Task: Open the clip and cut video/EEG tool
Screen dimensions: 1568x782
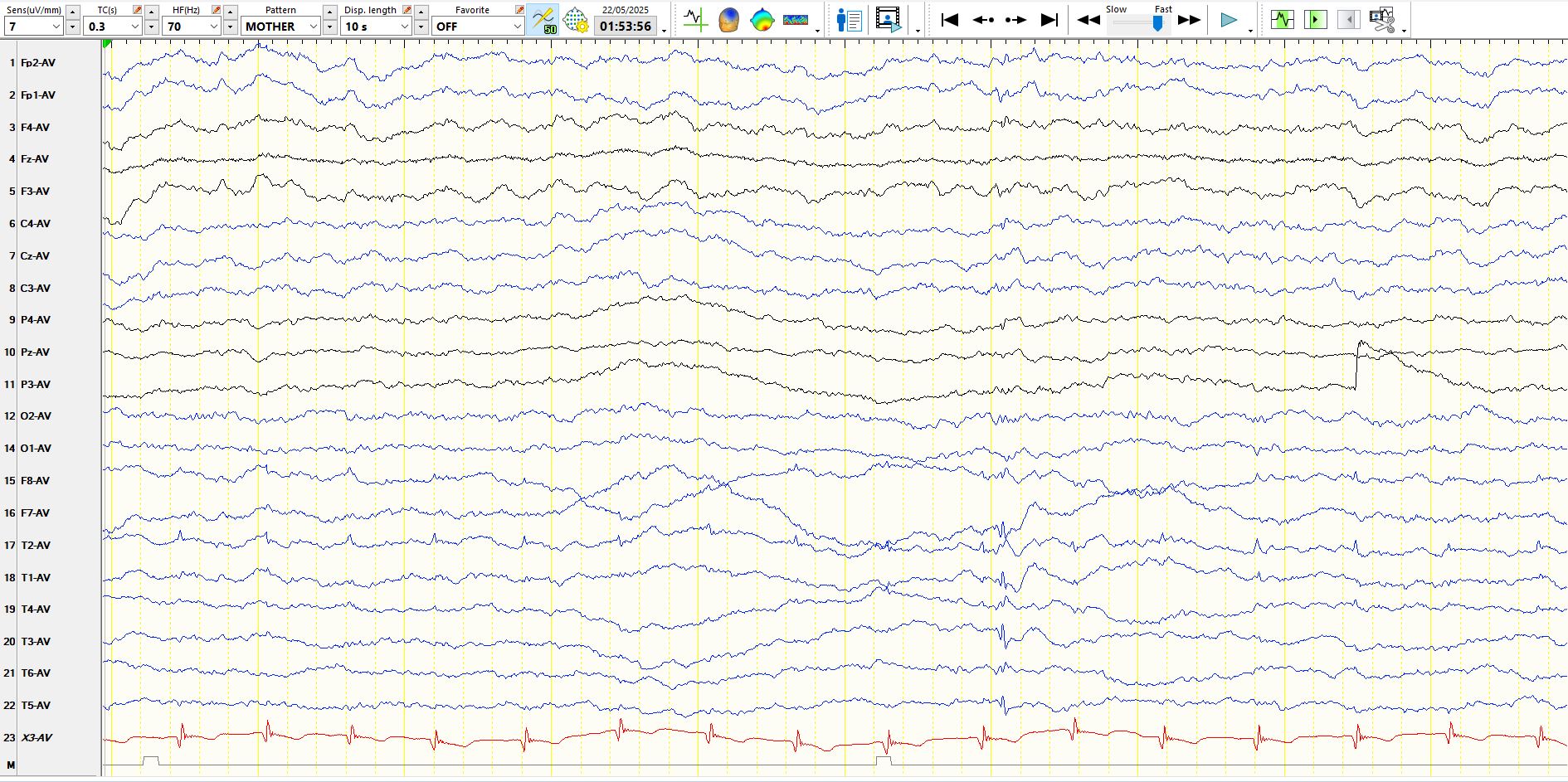Action: (1382, 20)
